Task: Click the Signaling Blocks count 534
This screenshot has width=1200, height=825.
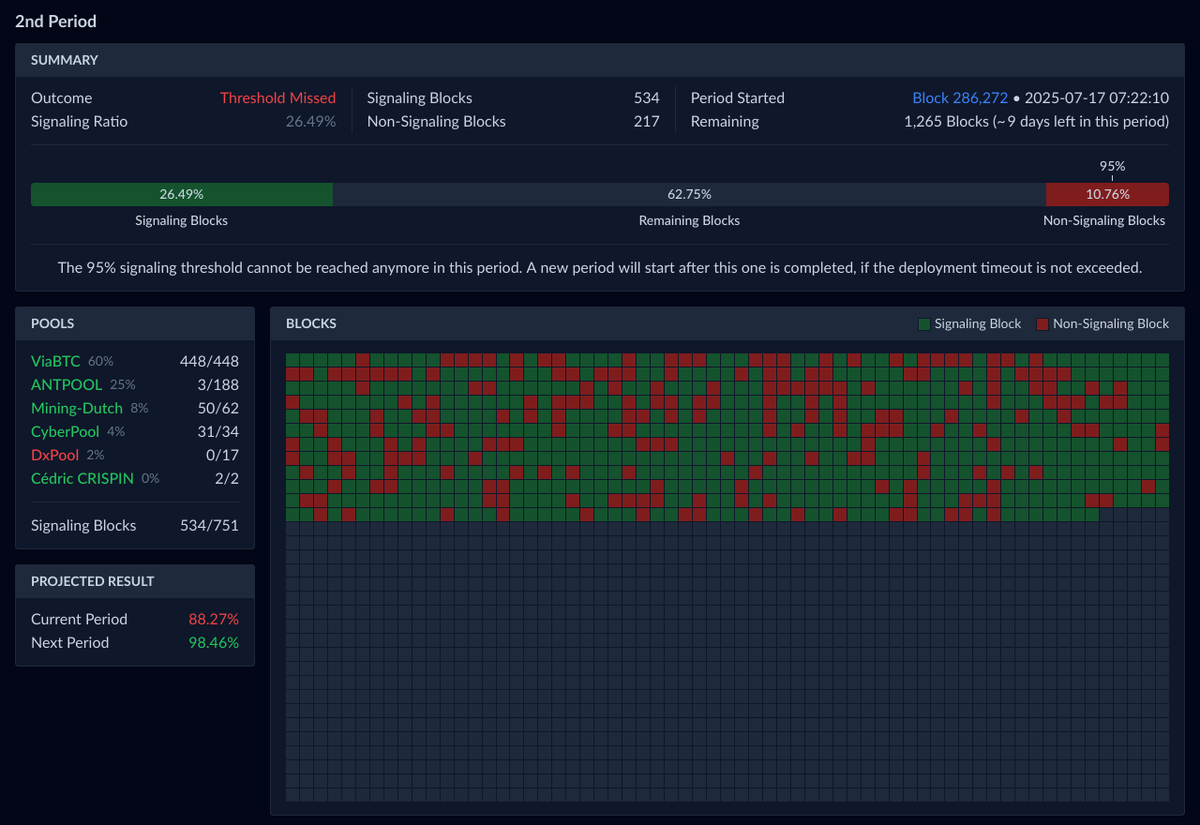Action: pyautogui.click(x=646, y=98)
